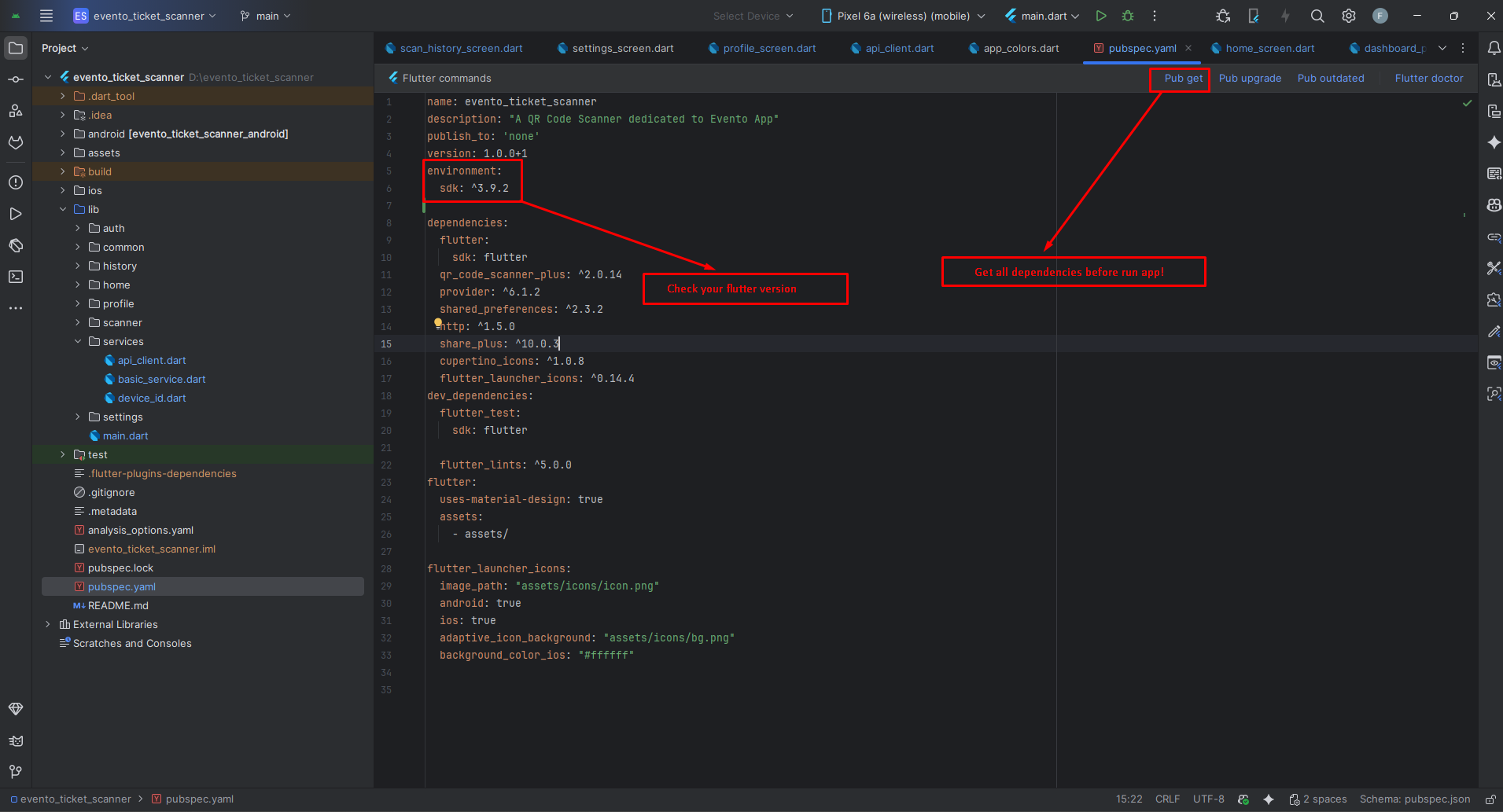Open the Notifications bell
The width and height of the screenshot is (1503, 812).
(1494, 48)
